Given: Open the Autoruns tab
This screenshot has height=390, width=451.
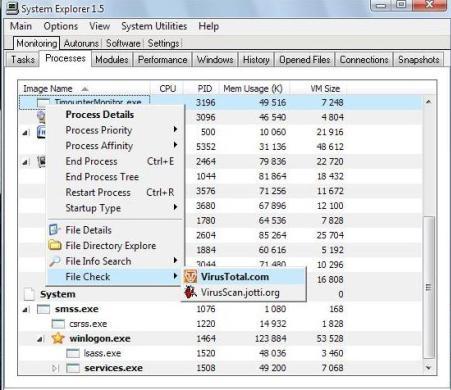Looking at the screenshot, I should pyautogui.click(x=81, y=43).
